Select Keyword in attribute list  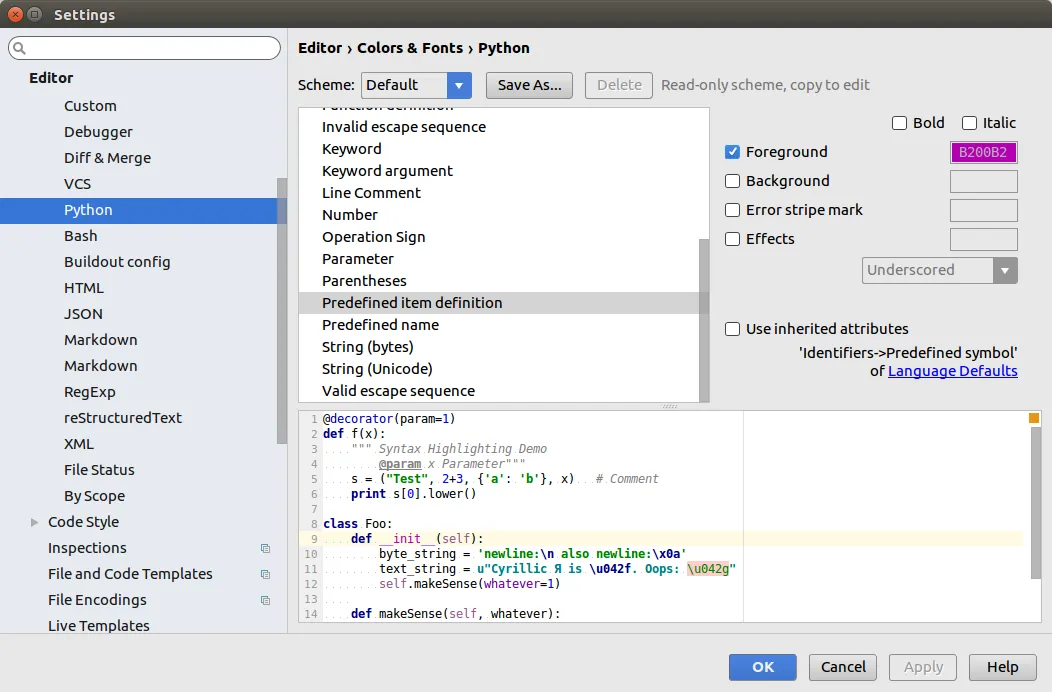352,149
